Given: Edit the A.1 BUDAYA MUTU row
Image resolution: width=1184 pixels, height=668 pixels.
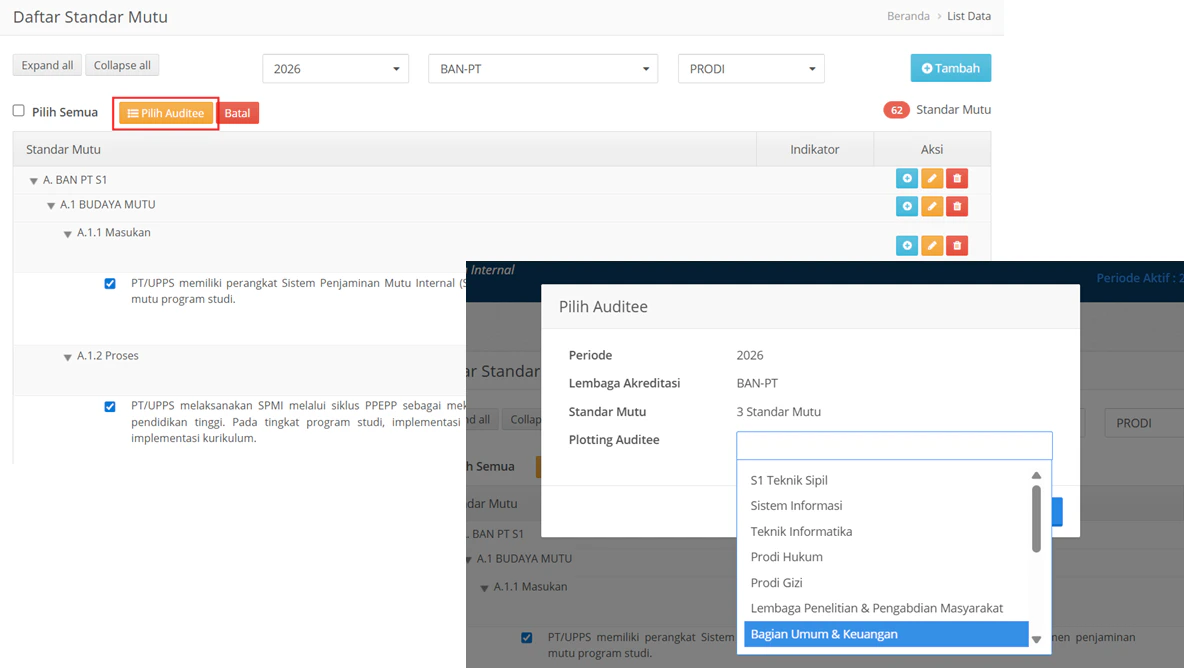Looking at the screenshot, I should (x=932, y=206).
